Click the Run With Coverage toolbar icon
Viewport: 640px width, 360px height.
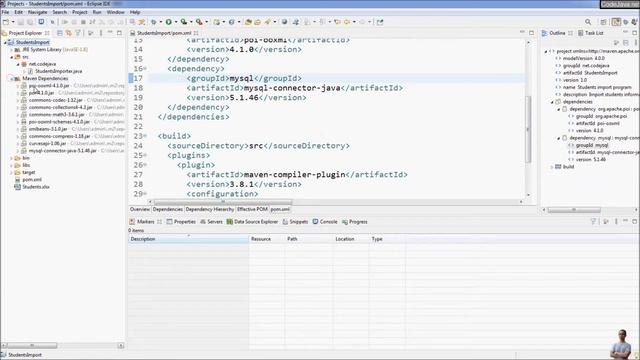coord(184,22)
